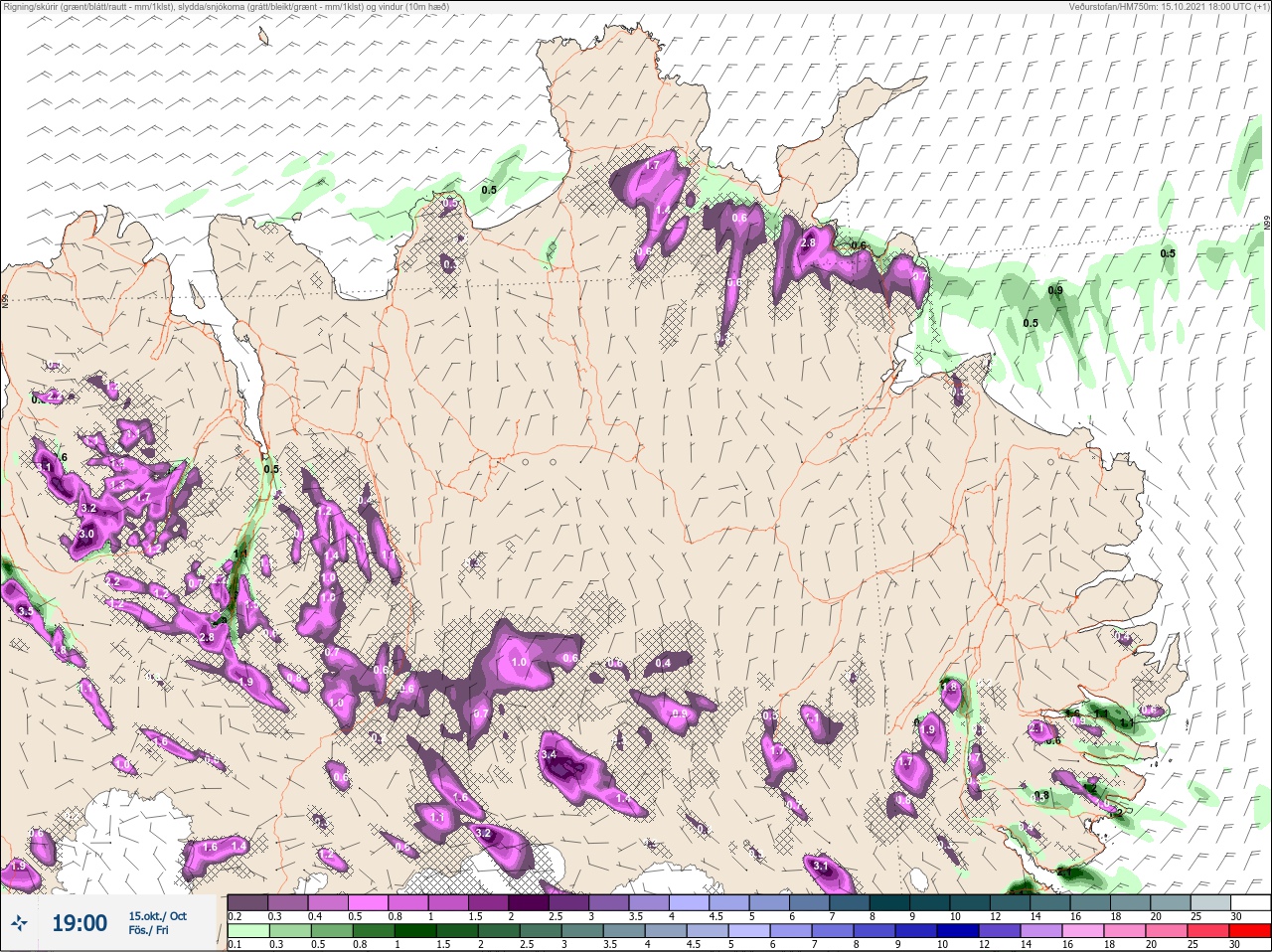Click the Veðurstofan logo icon beside 19:00
The image size is (1272, 952).
click(19, 923)
